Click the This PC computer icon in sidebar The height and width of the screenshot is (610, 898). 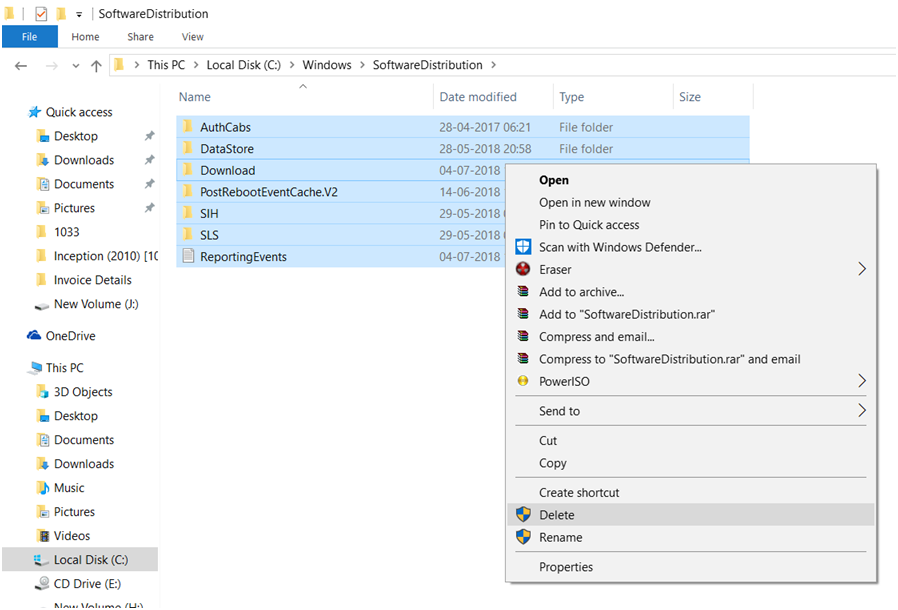click(36, 367)
